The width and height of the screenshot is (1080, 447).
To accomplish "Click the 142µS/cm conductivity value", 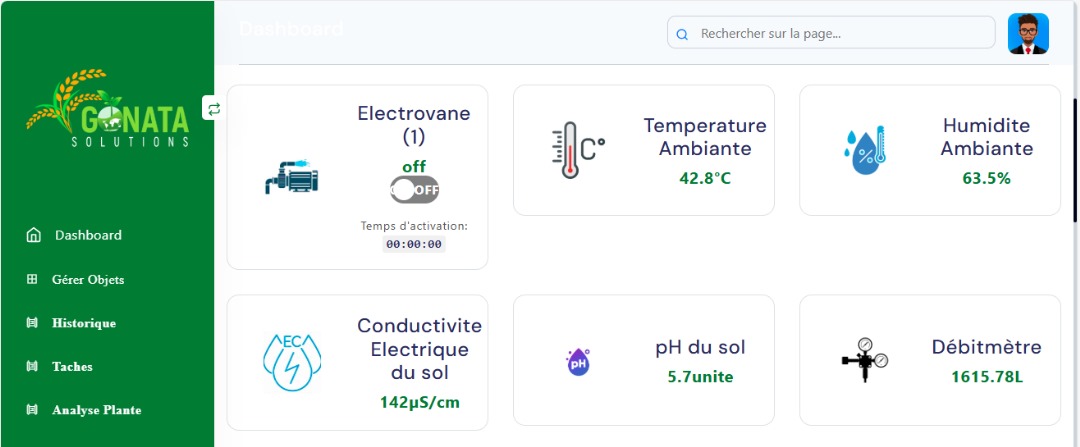I will pos(419,402).
